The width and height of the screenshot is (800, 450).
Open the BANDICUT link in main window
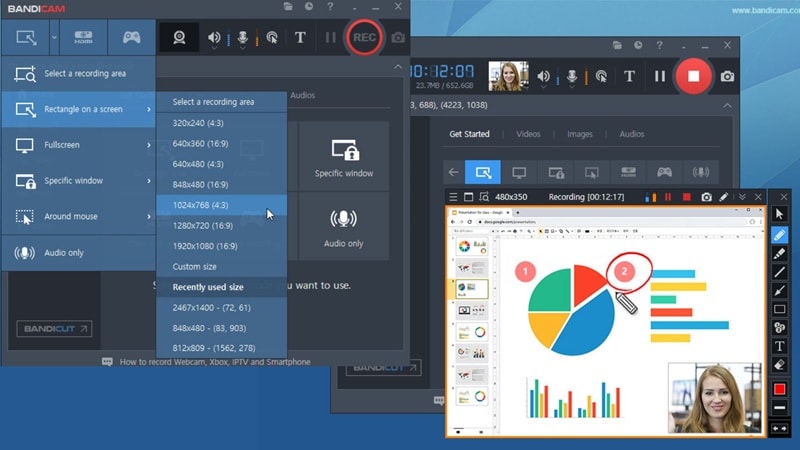[x=54, y=329]
